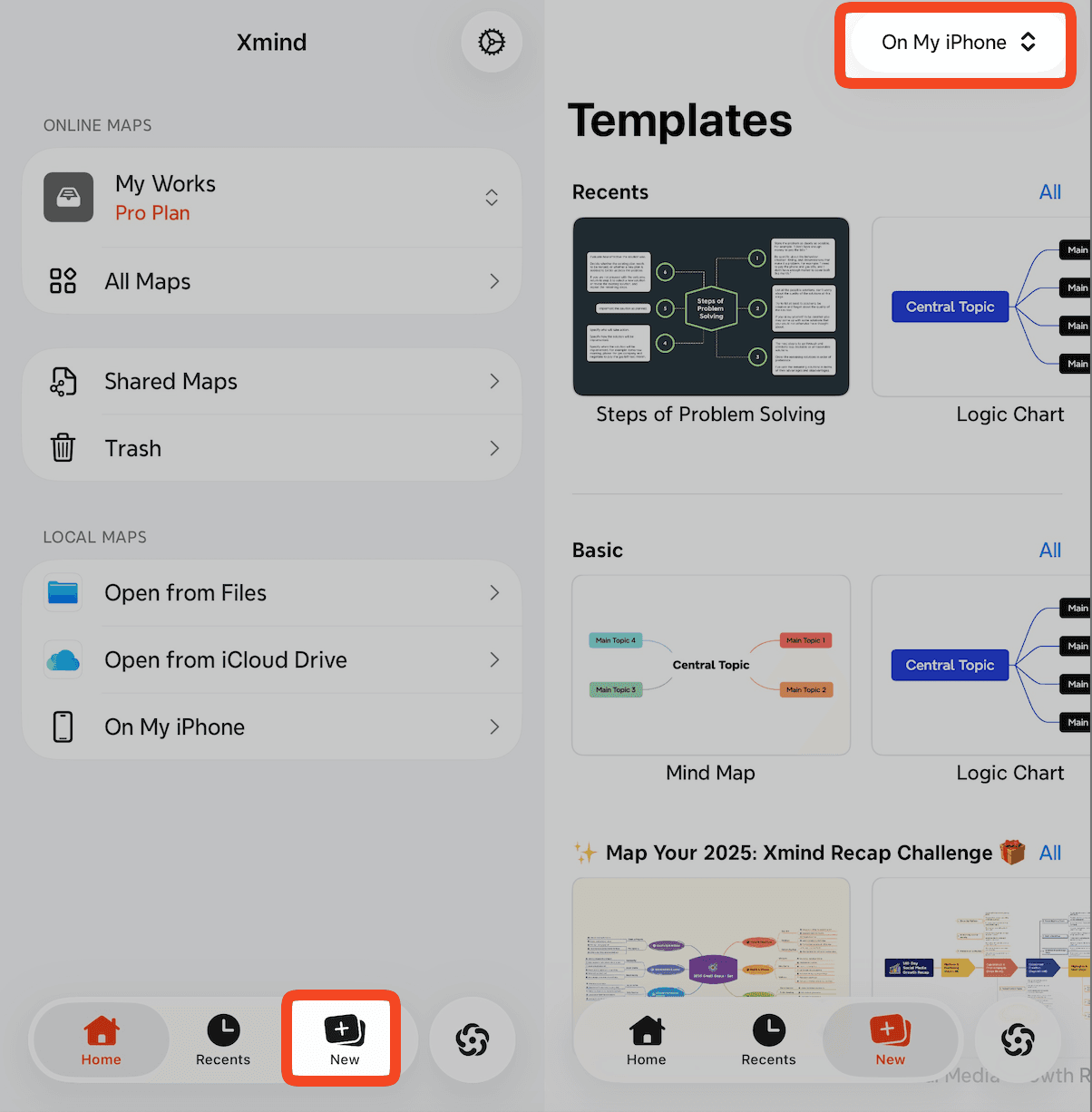This screenshot has width=1092, height=1112.
Task: Open first Recap Challenge mind map thumbnail
Action: [x=711, y=939]
